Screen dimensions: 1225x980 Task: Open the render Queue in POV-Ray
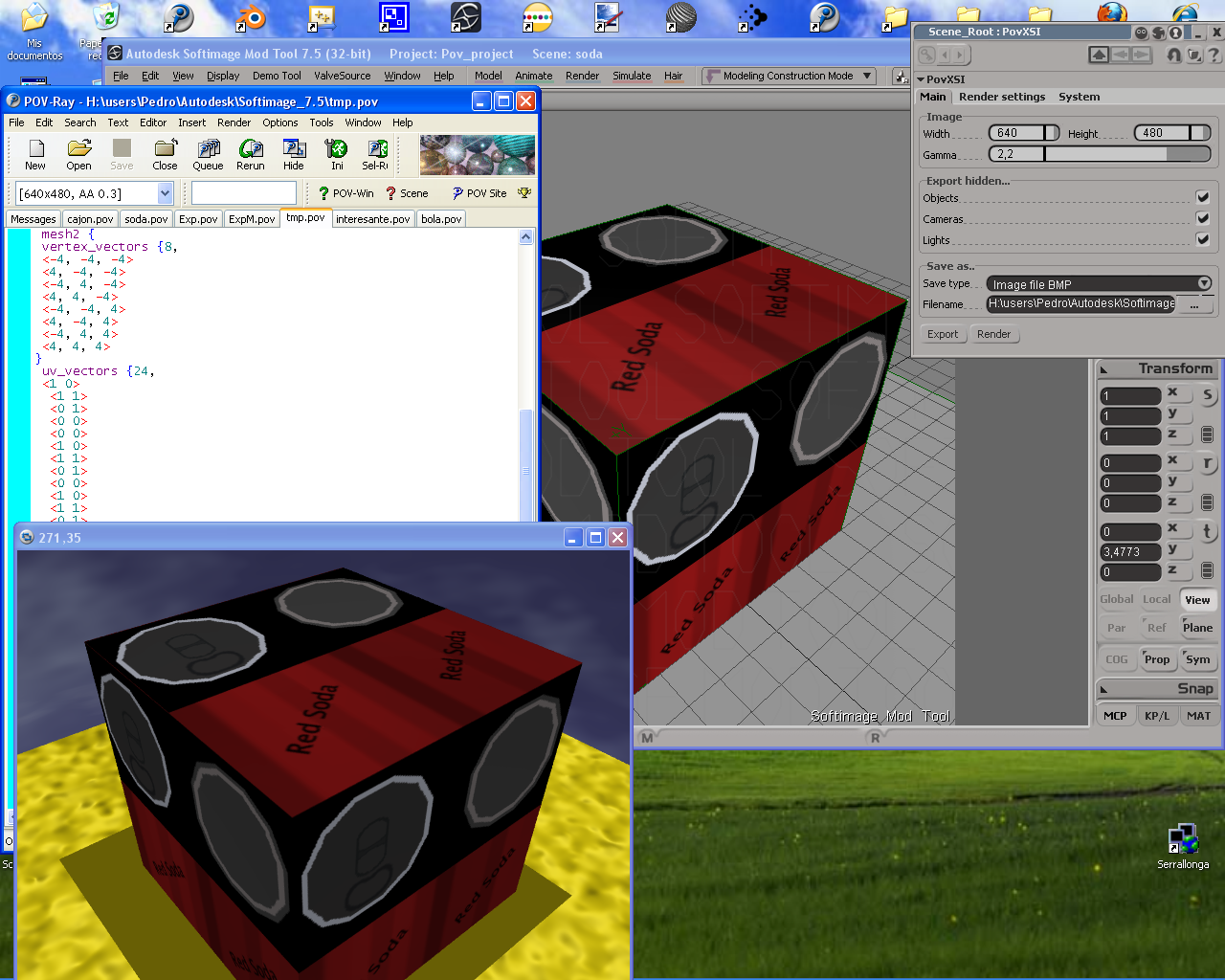[x=208, y=154]
